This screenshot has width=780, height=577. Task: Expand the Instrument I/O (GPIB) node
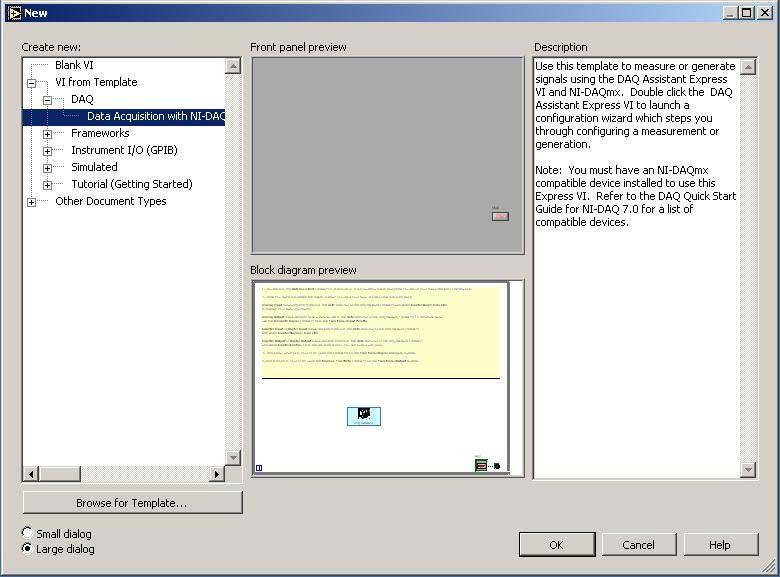click(47, 151)
